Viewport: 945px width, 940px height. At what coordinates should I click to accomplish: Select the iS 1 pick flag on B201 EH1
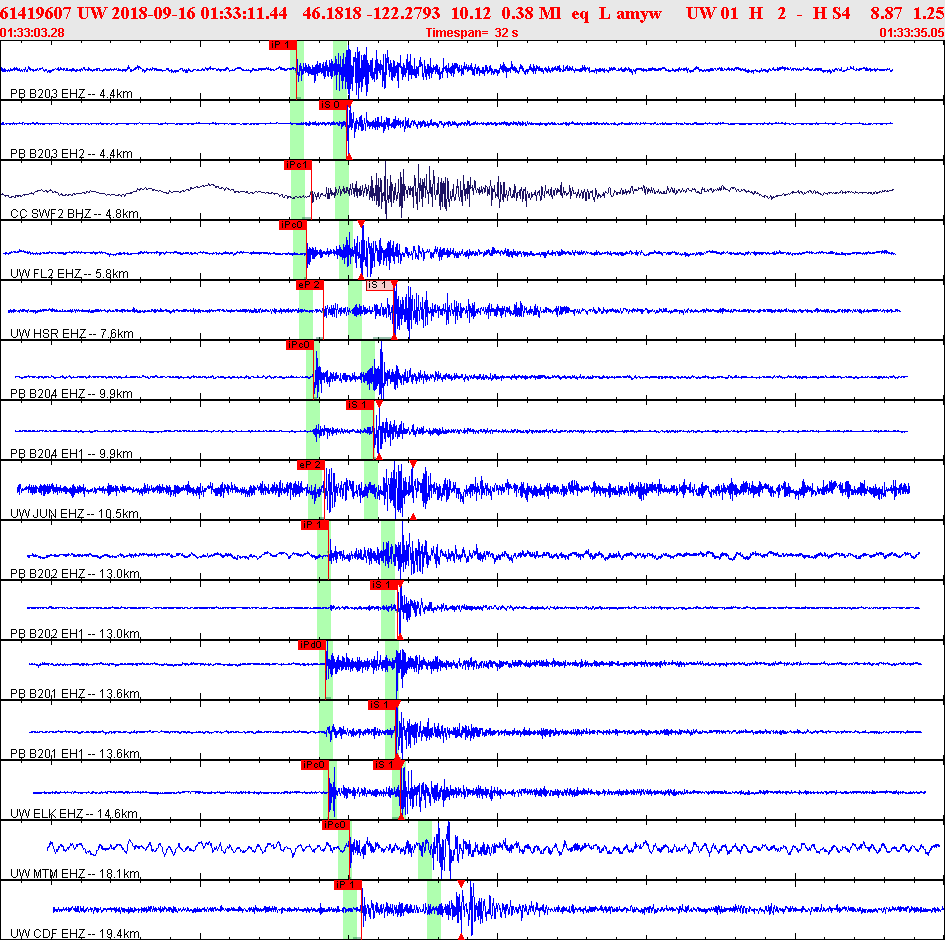pos(382,705)
